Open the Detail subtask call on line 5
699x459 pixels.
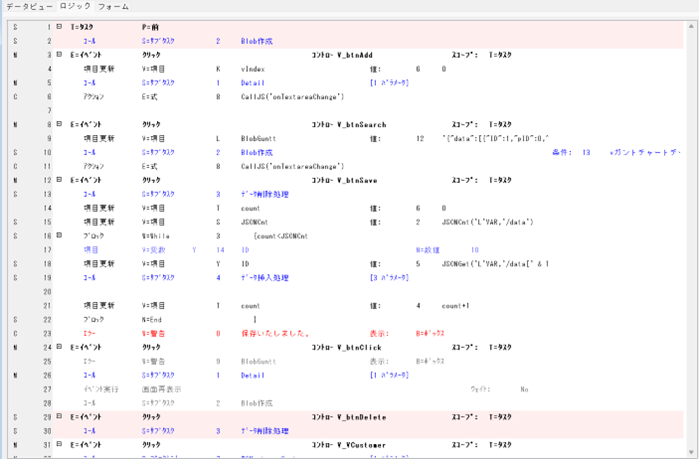(x=252, y=83)
